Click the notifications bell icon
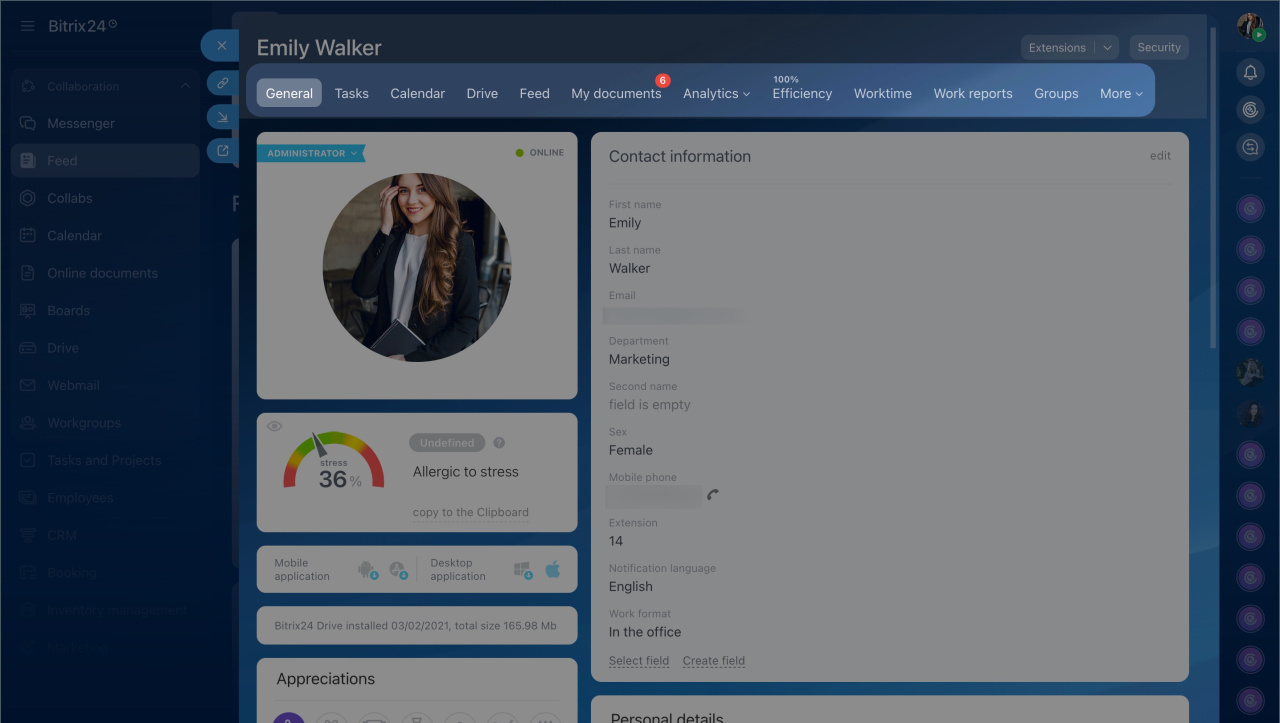 pos(1250,72)
